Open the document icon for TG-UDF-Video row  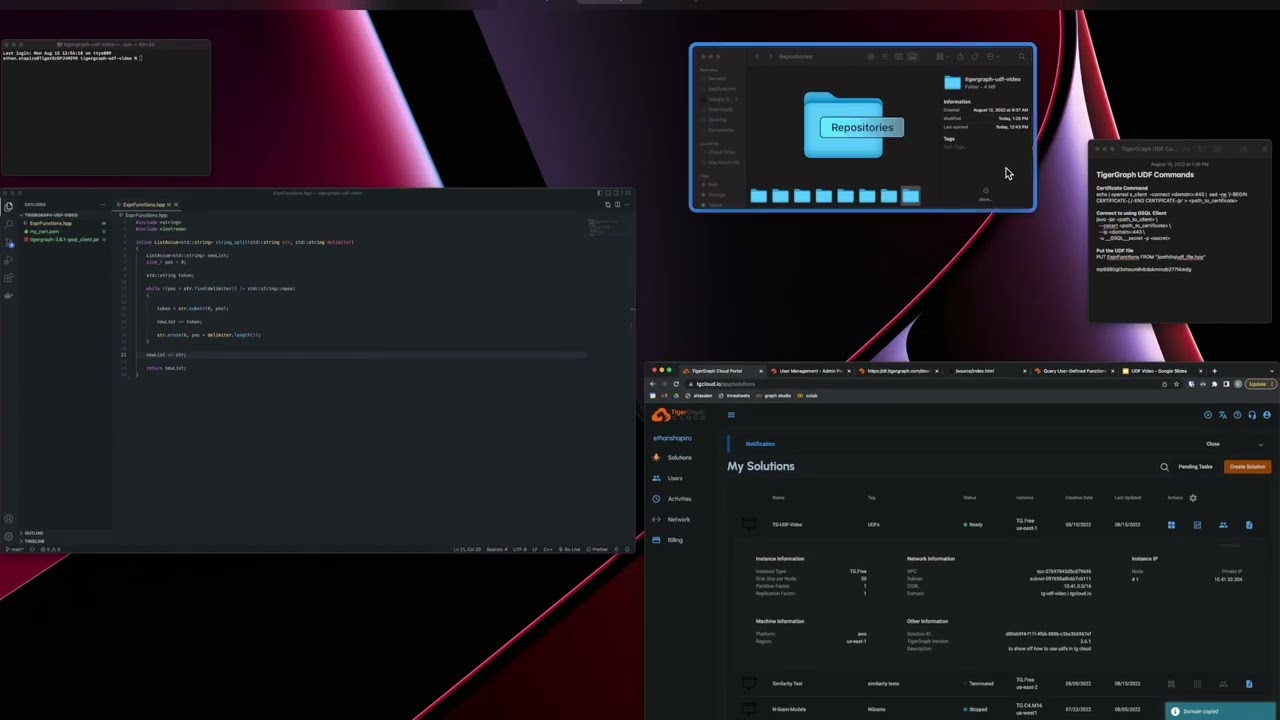tap(1249, 525)
